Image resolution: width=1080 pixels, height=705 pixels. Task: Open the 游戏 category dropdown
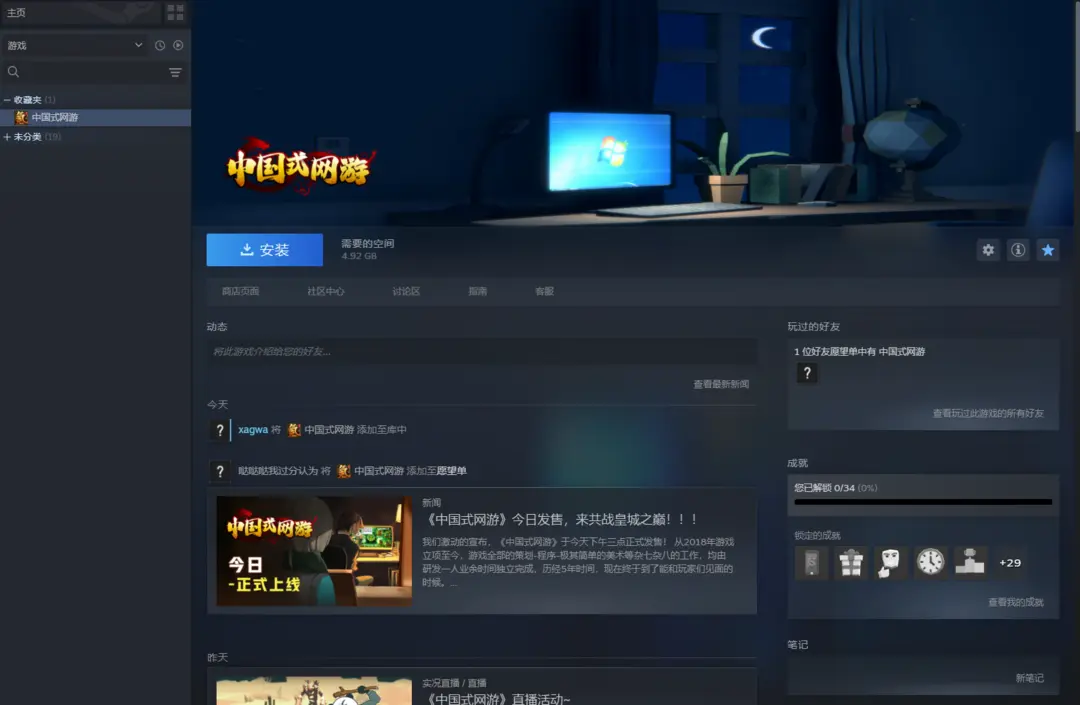coord(74,45)
